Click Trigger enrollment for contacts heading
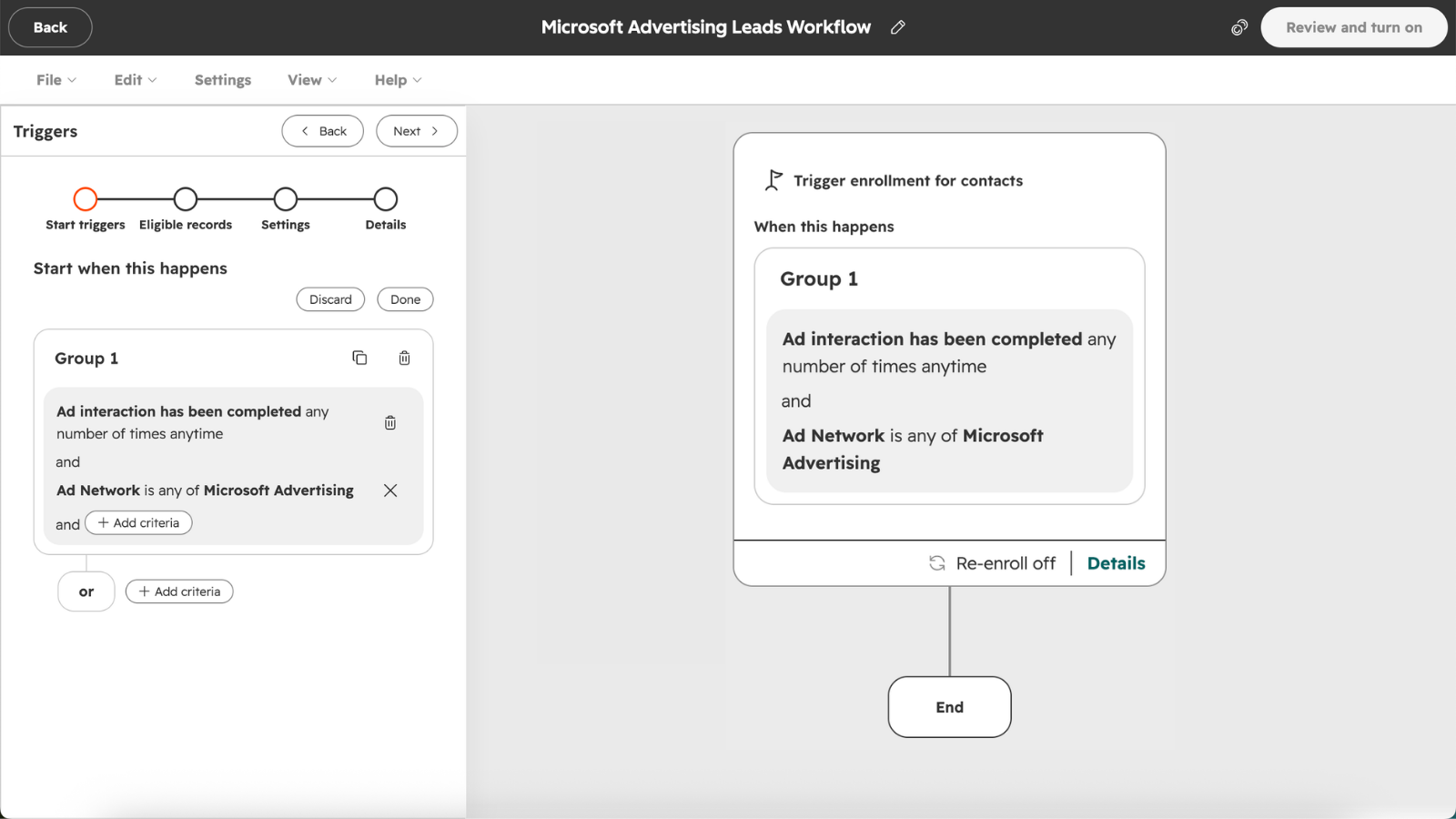 [908, 181]
